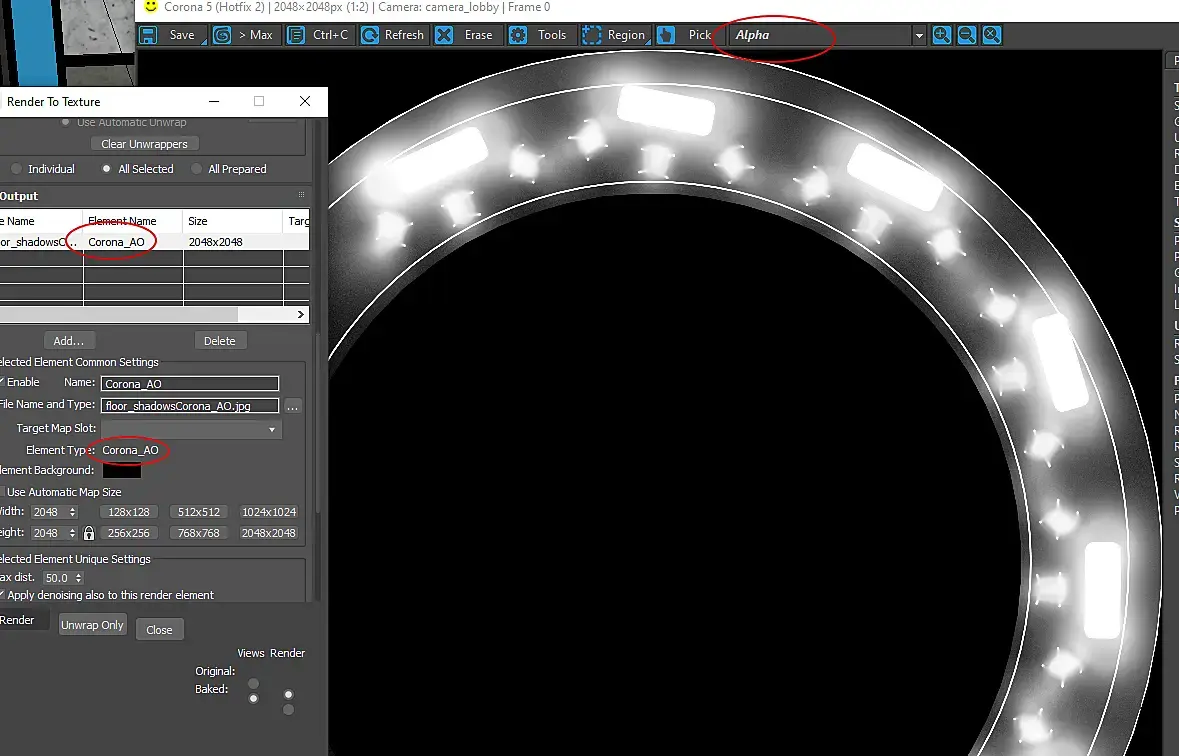Collapse the Output rollout header
This screenshot has height=756, width=1179.
(154, 196)
